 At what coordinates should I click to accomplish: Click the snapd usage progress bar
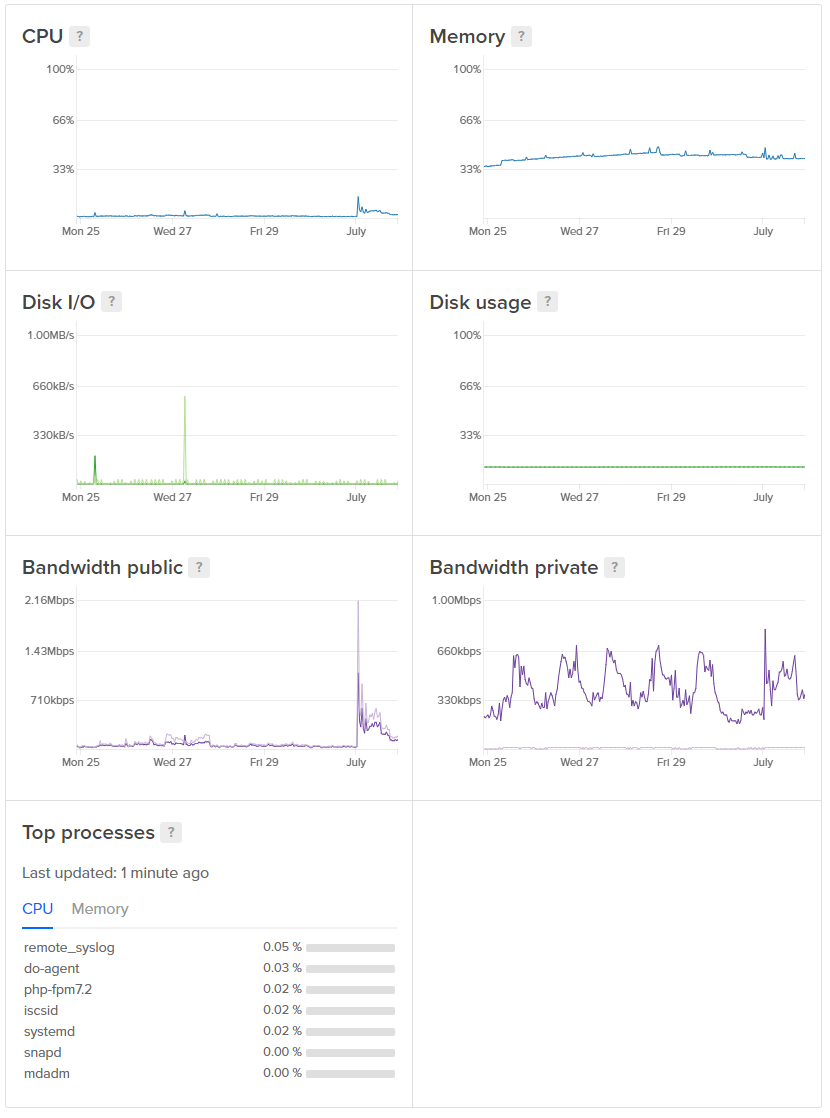(350, 1053)
